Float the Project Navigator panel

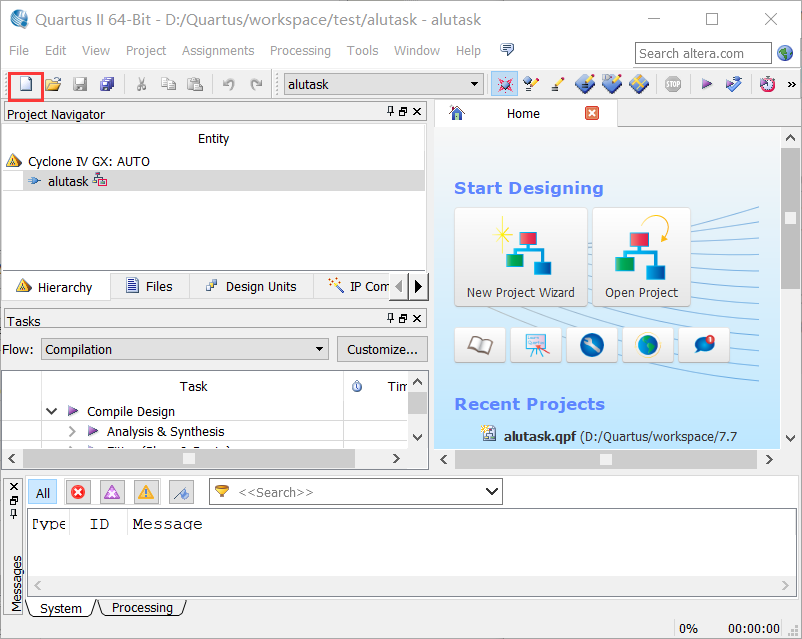click(403, 111)
